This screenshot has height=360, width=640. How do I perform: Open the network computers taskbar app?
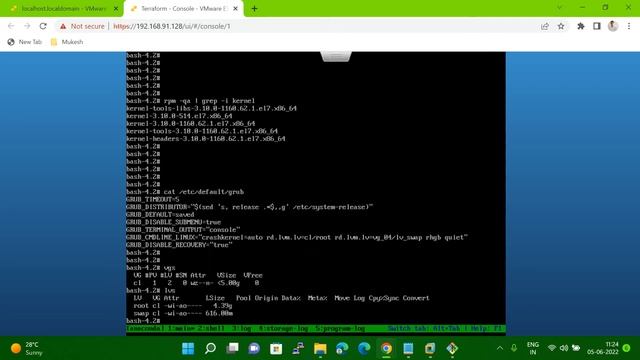[298, 349]
